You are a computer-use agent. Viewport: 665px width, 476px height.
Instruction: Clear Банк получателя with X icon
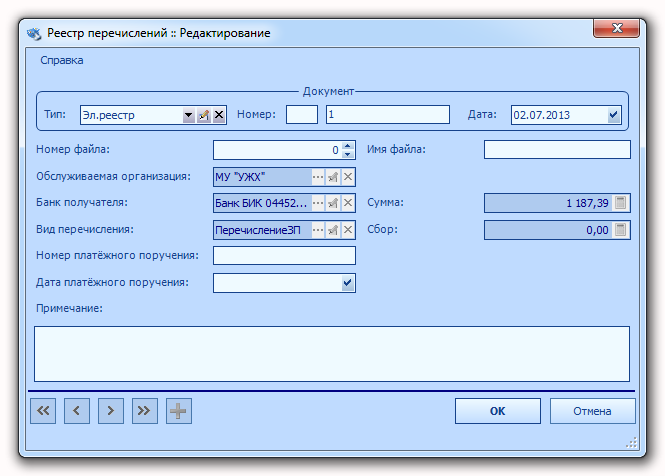(x=348, y=203)
